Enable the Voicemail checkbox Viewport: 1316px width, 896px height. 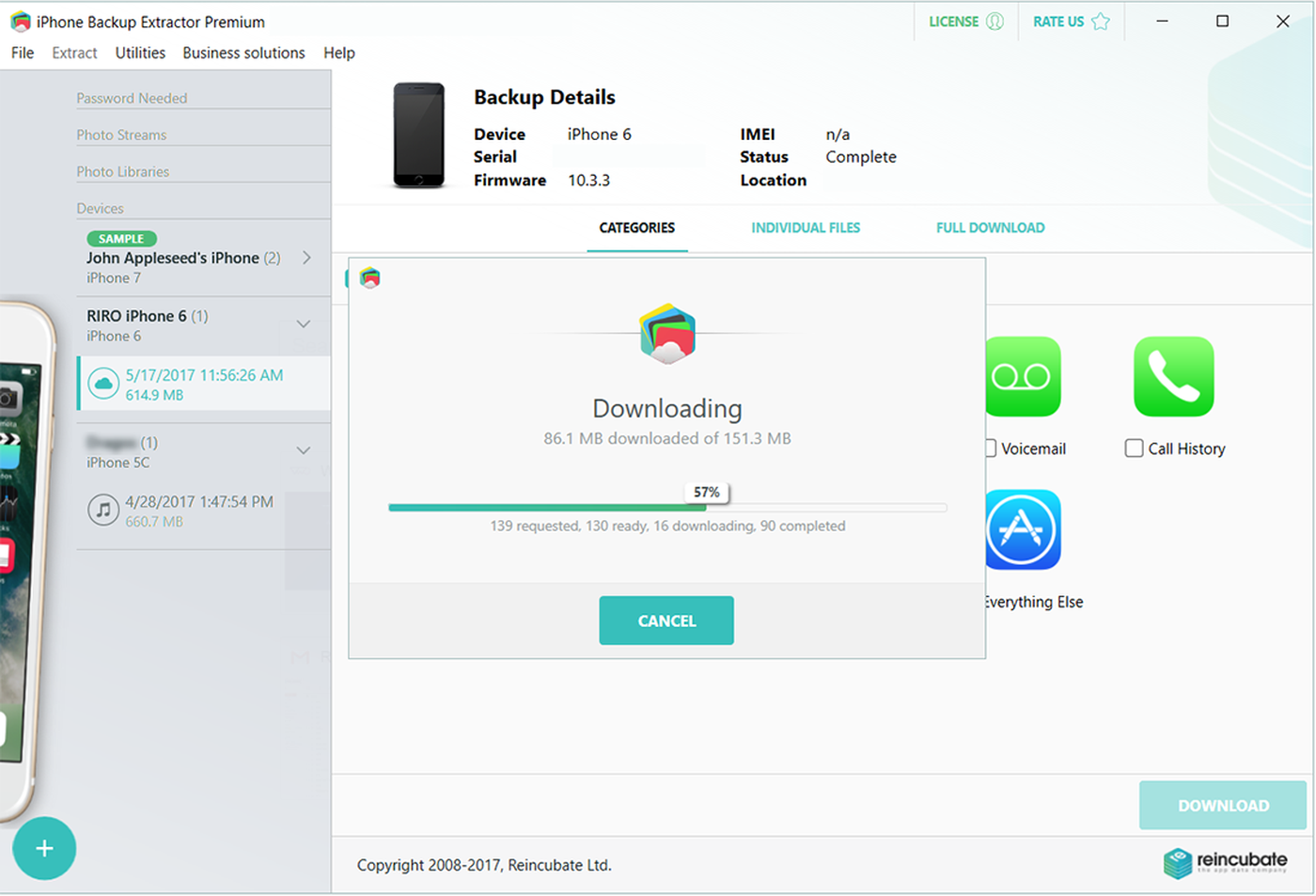pyautogui.click(x=989, y=448)
